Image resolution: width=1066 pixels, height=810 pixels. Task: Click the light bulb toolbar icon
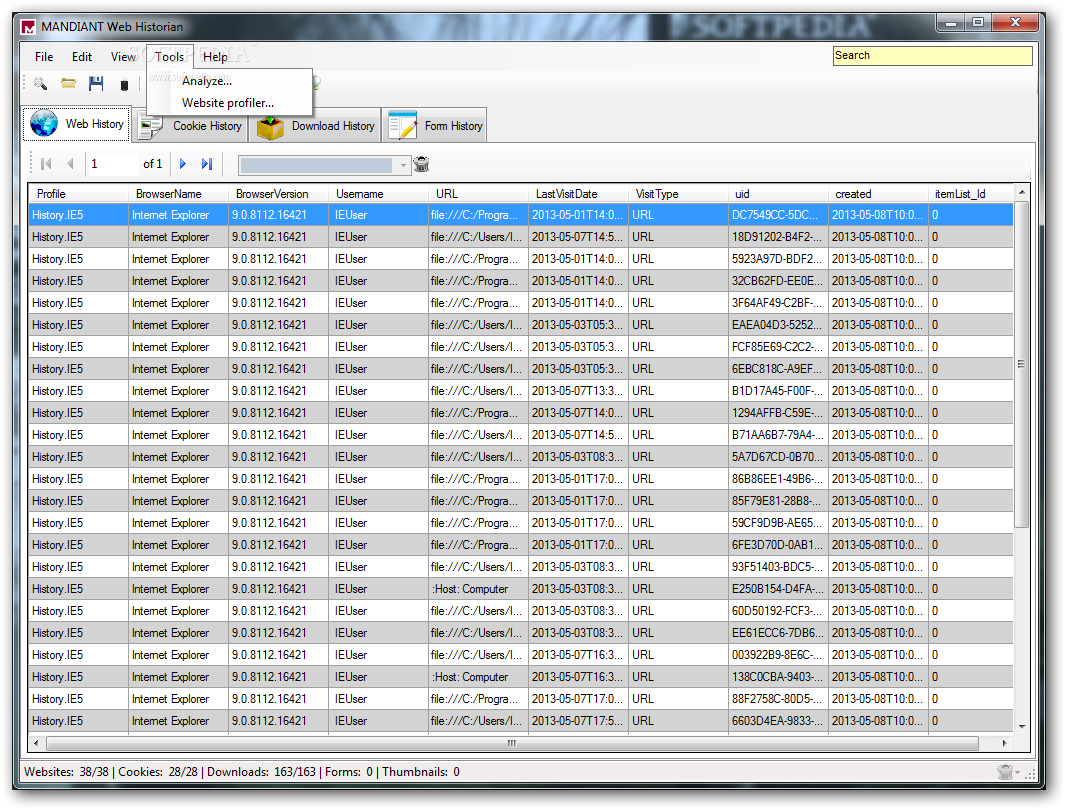(x=316, y=83)
